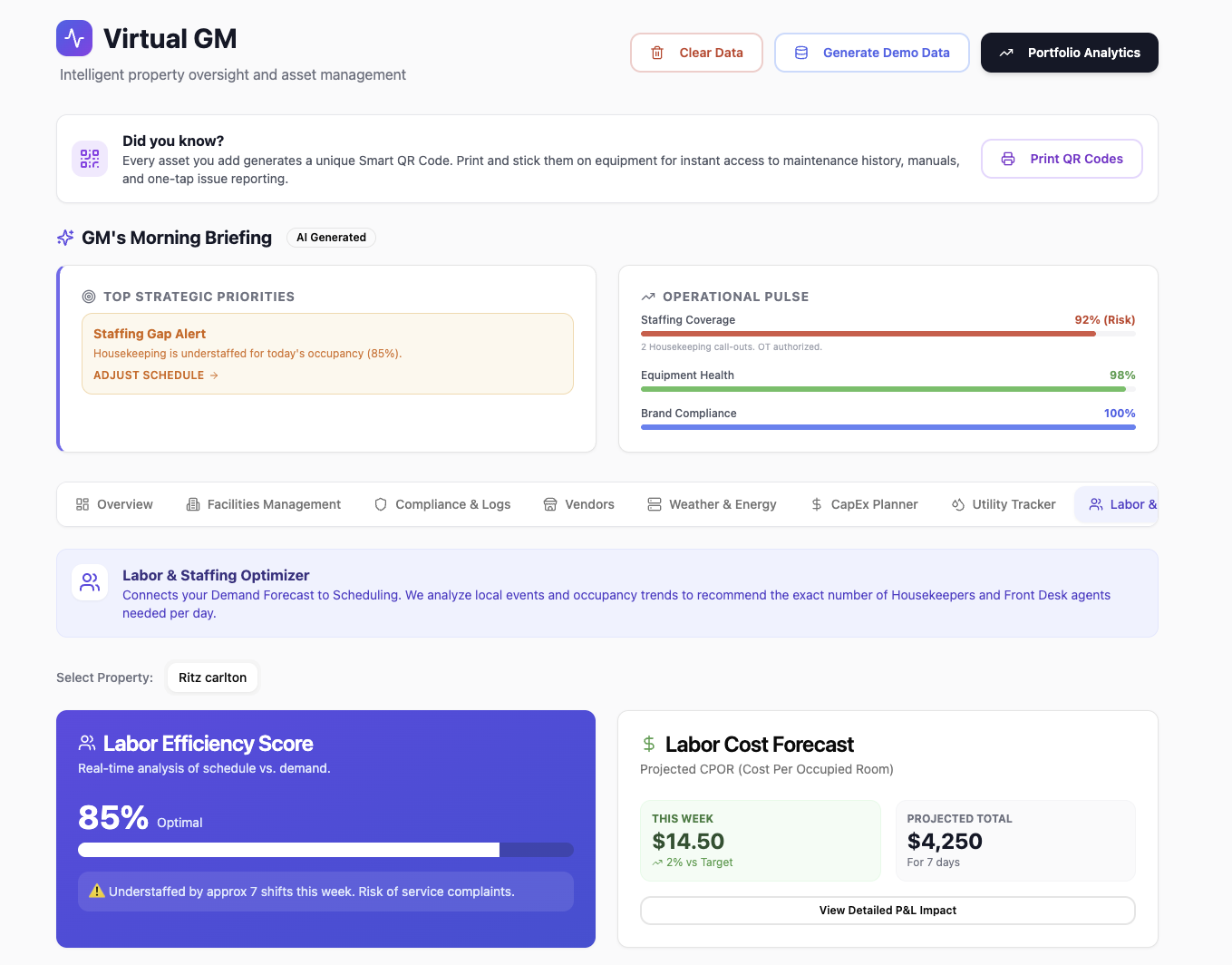Click the printer icon in Print QR Codes
Screen dimensions: 1232x965
click(1008, 158)
